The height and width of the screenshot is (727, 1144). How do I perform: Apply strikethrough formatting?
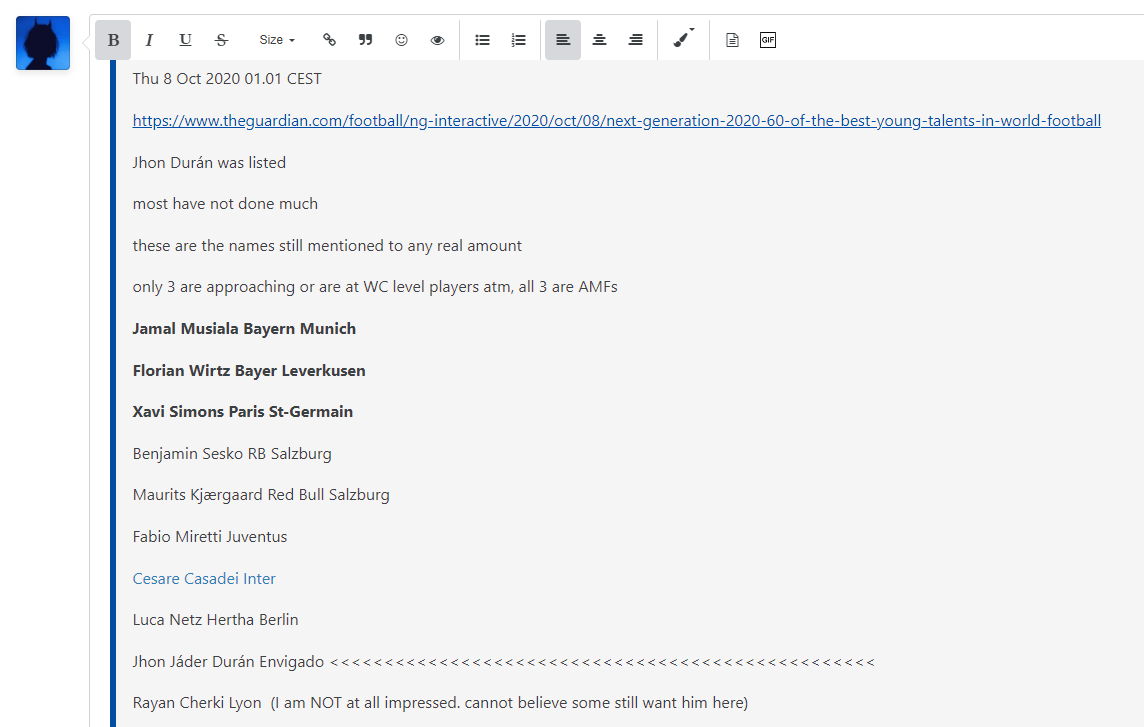coord(222,40)
